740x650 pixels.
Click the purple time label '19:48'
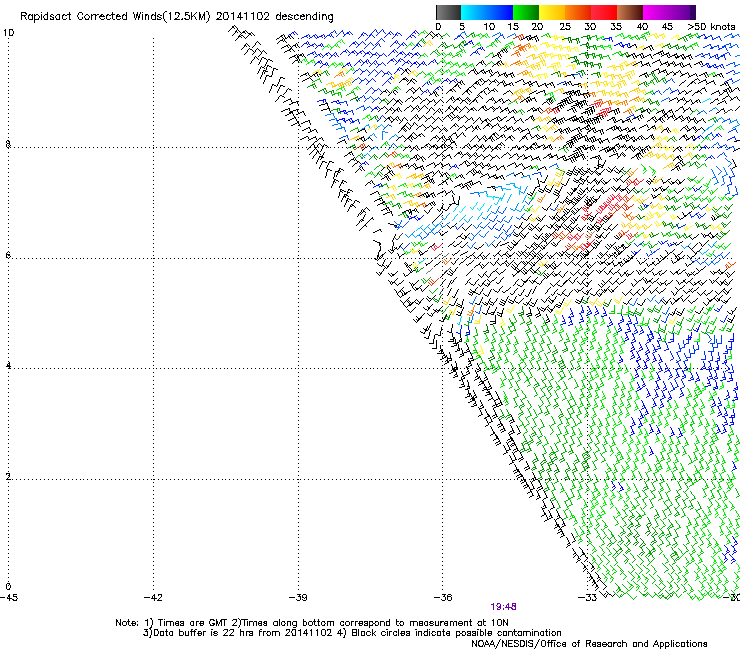(503, 607)
